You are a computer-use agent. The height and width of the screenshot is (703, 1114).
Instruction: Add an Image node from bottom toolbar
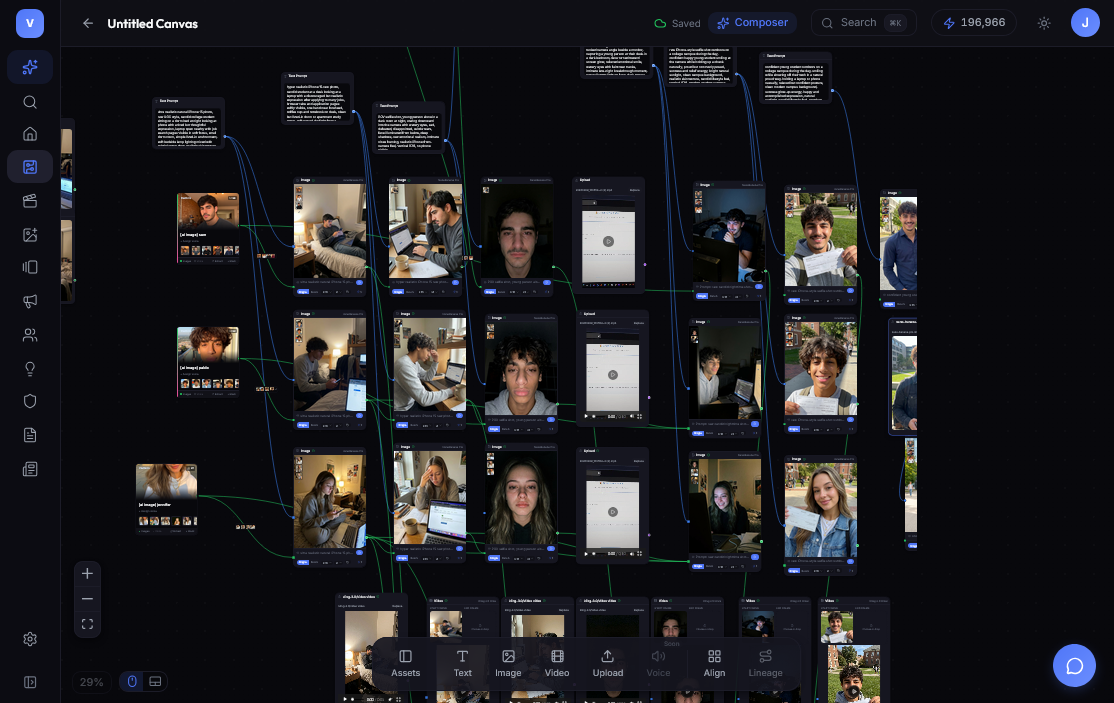pyautogui.click(x=508, y=663)
